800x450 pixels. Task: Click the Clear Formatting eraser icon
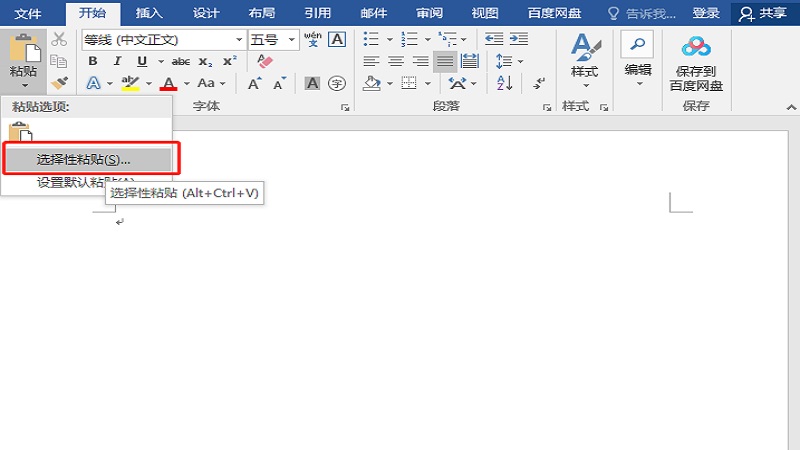coord(265,61)
